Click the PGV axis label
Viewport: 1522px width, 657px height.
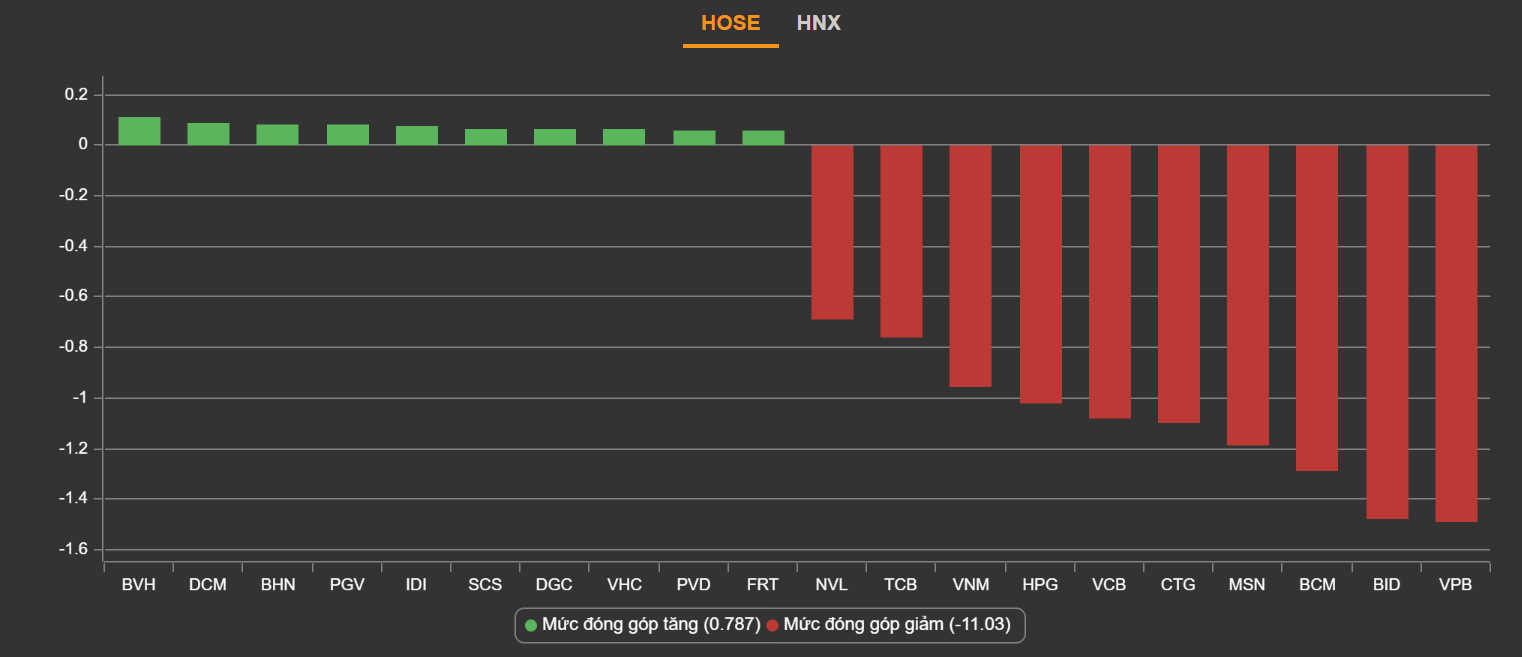coord(347,585)
